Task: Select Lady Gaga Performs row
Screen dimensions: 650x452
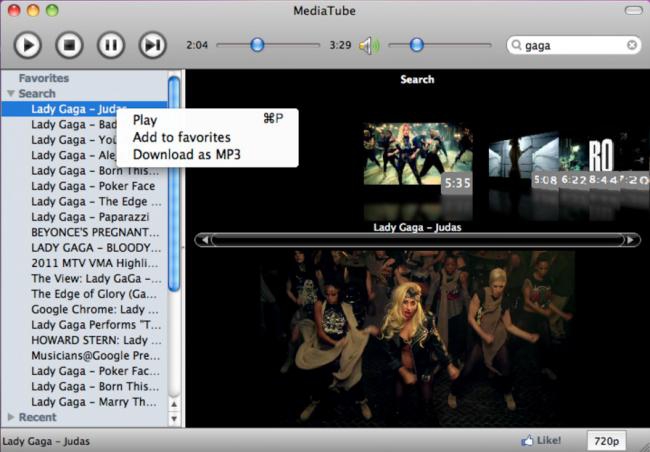Action: click(x=84, y=324)
